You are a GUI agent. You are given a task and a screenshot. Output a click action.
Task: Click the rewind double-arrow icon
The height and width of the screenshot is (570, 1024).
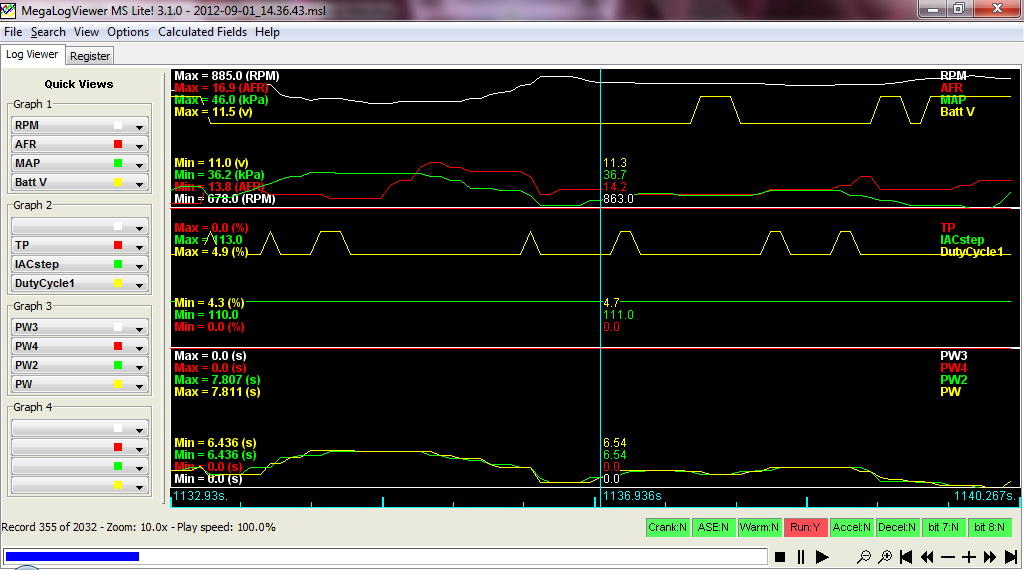point(927,557)
